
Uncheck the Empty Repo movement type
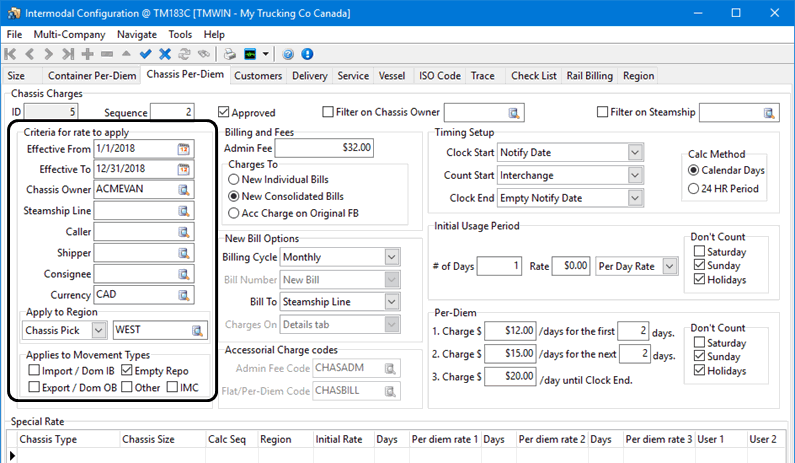[x=126, y=371]
